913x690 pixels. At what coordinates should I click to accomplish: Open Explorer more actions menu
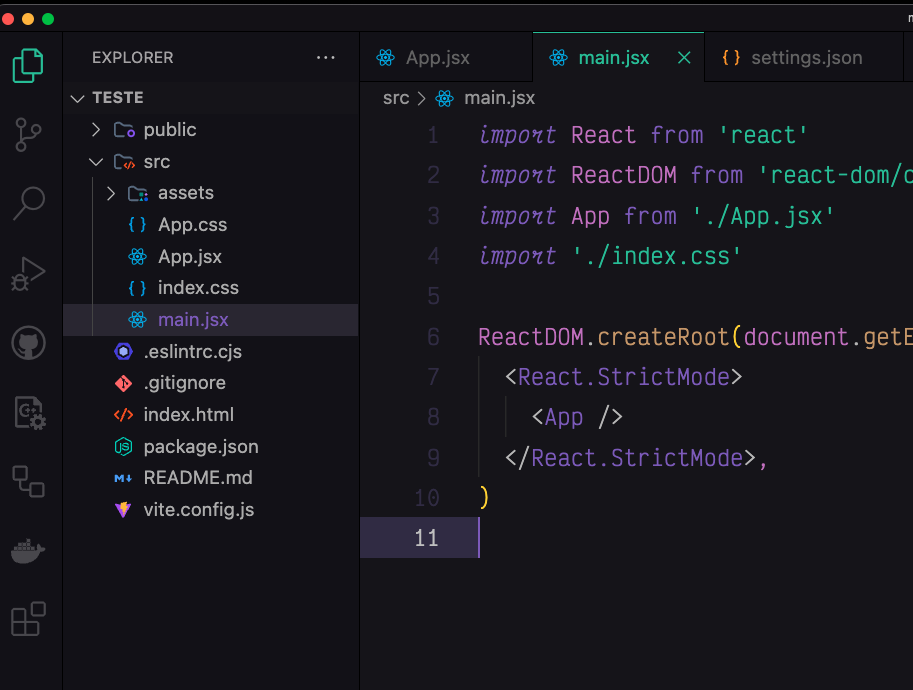pyautogui.click(x=326, y=58)
